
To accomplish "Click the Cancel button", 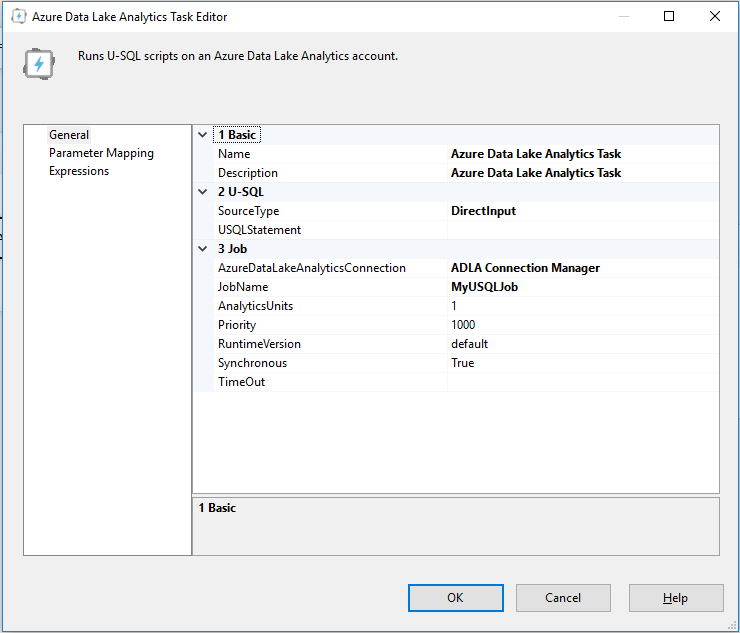I will [563, 598].
